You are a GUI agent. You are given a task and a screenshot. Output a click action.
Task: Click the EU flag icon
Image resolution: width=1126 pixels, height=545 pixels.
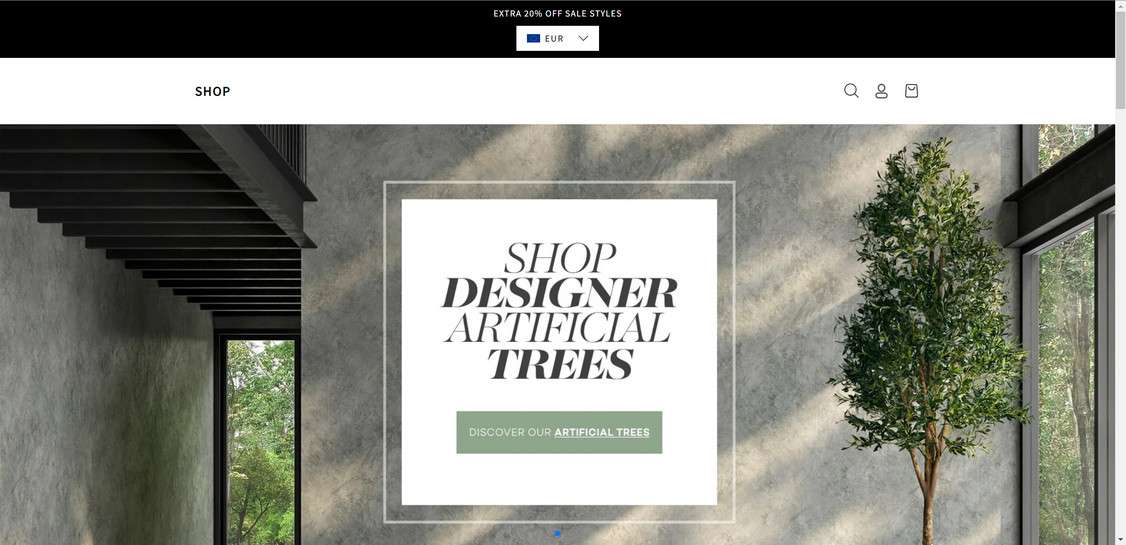(534, 39)
